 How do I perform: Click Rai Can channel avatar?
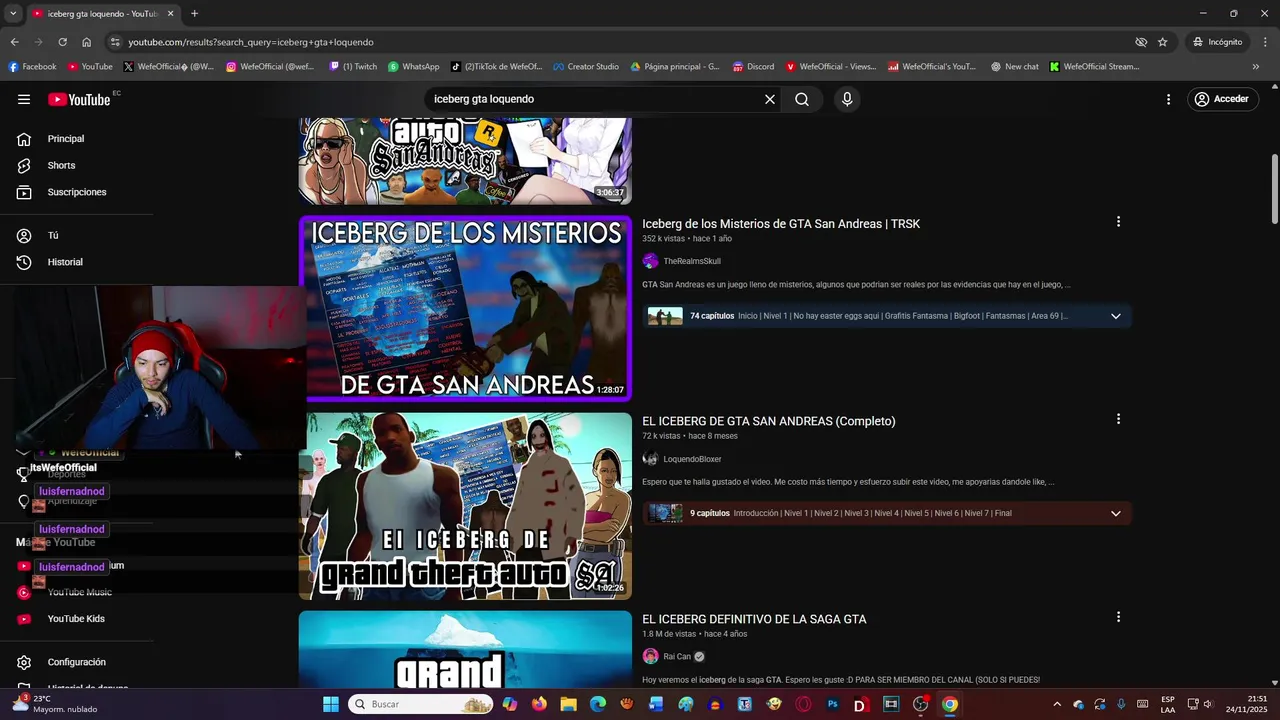click(650, 657)
